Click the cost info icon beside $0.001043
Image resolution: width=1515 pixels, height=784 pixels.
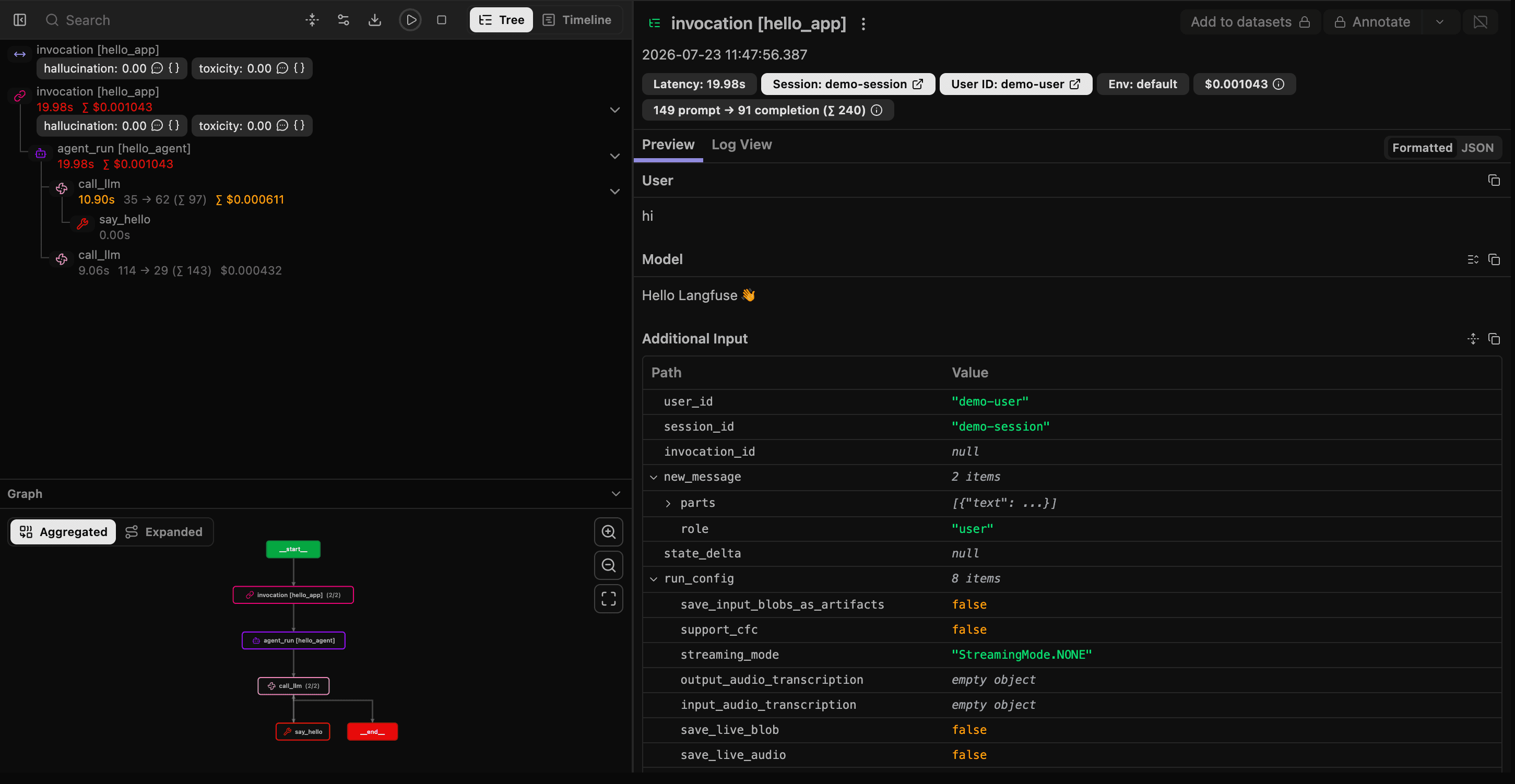(x=1279, y=84)
